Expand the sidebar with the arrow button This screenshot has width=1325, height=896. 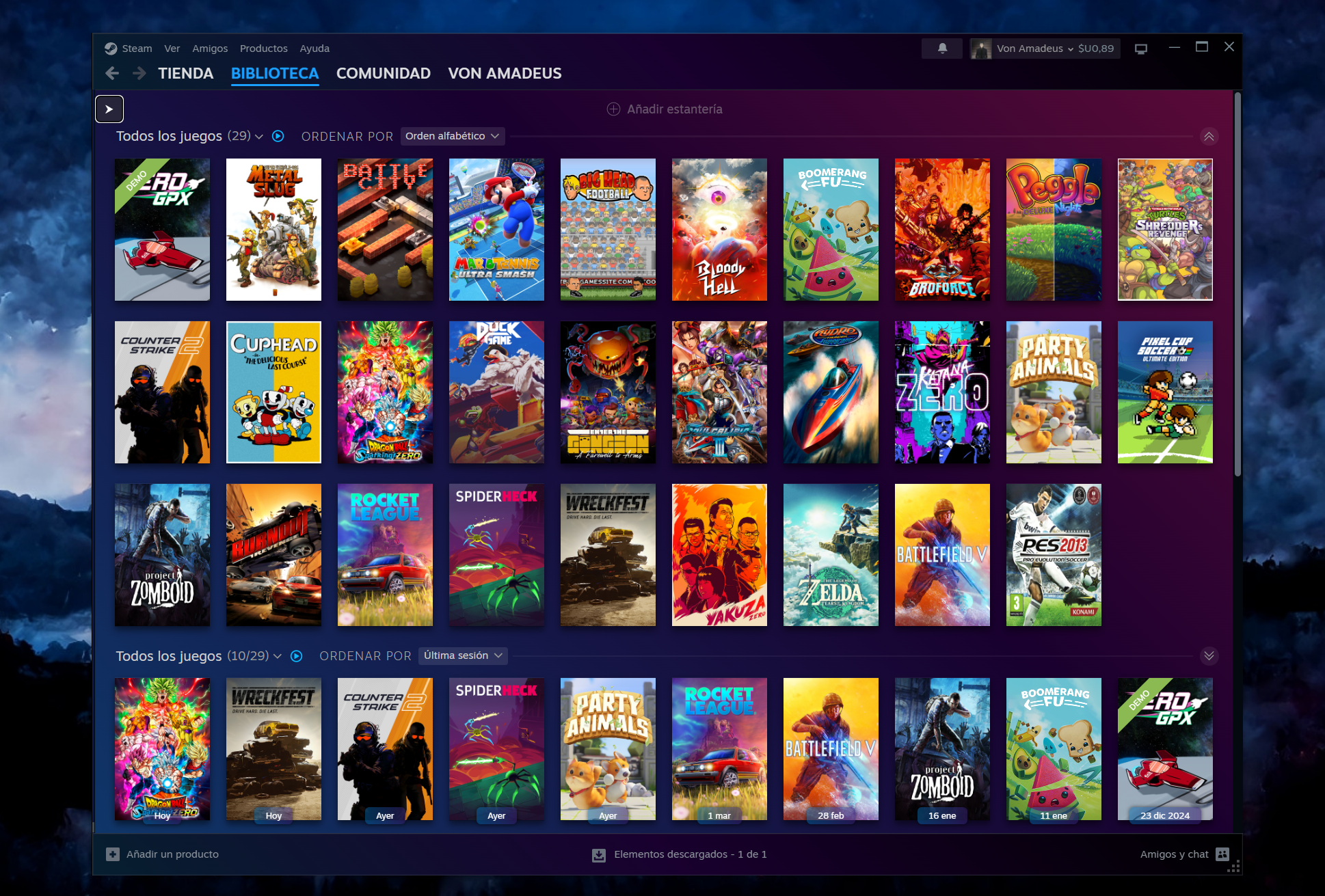point(109,109)
